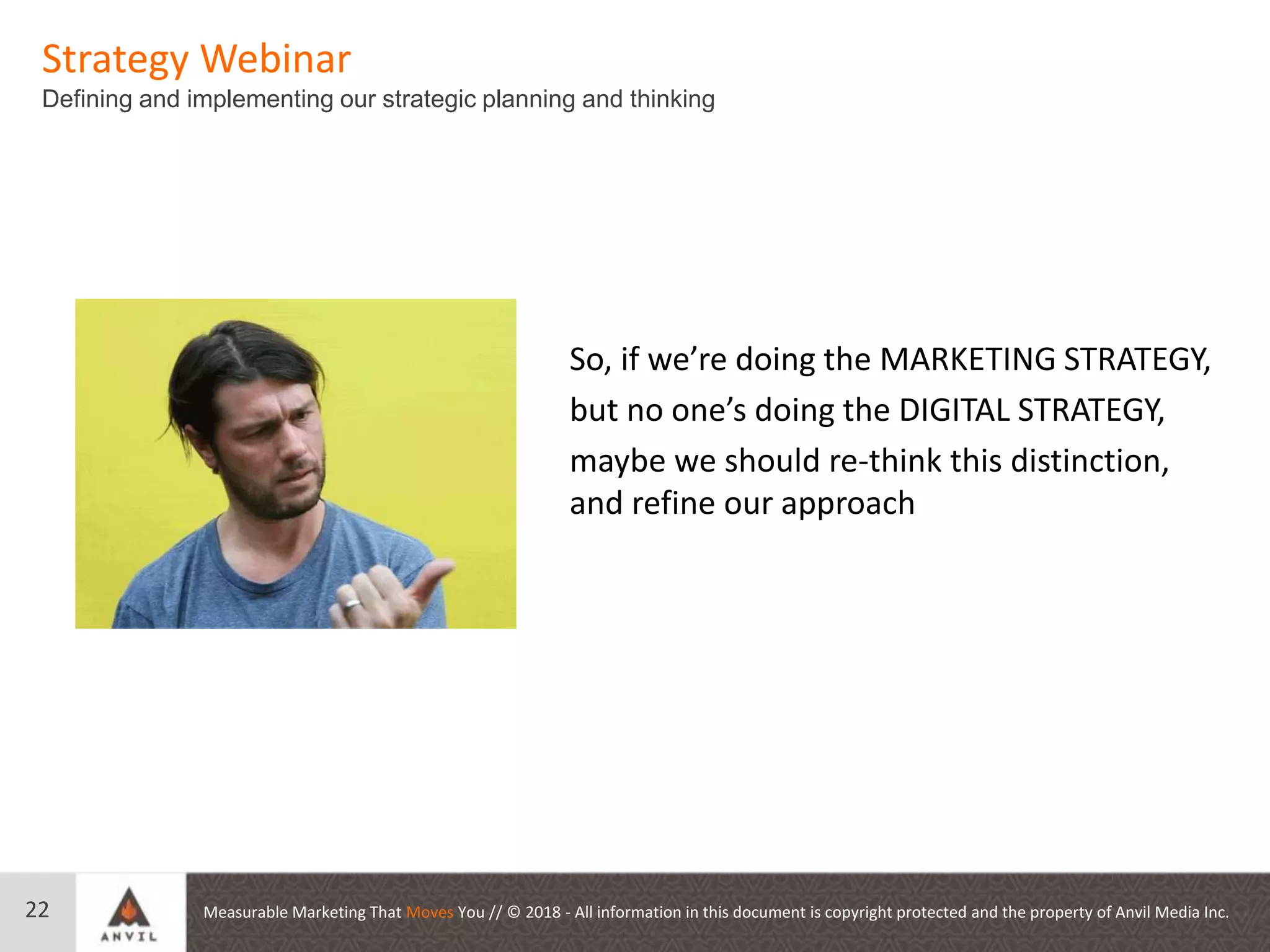The image size is (1270, 952).
Task: Click the 'Strategy Webinar' title
Action: [x=196, y=59]
